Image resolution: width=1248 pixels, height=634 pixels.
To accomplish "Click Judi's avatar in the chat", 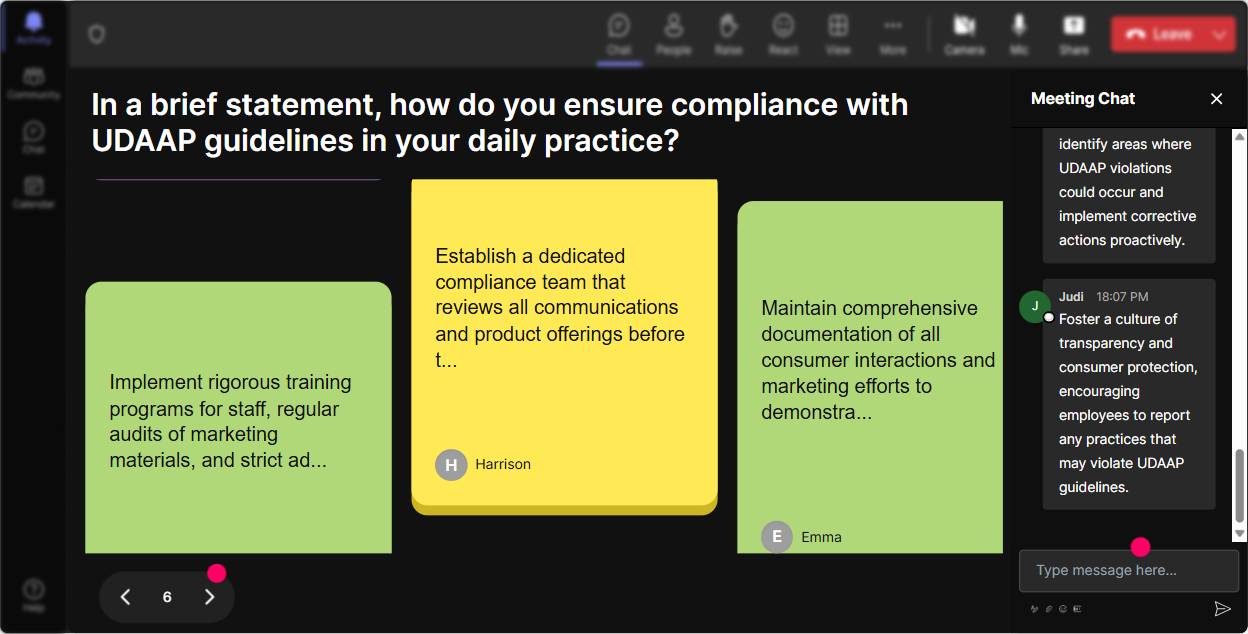I will point(1035,306).
